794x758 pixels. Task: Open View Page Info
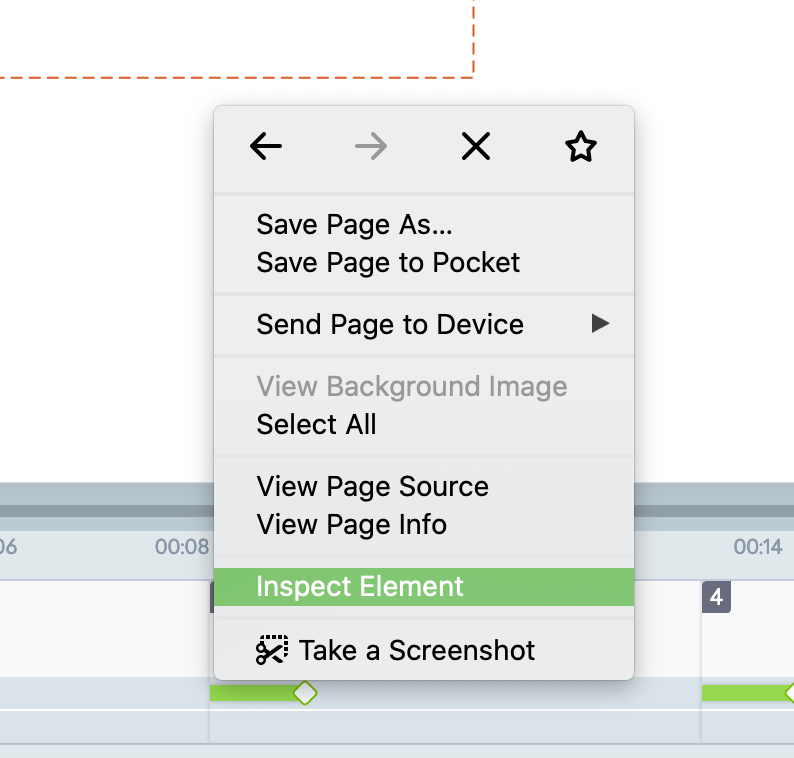coord(351,525)
